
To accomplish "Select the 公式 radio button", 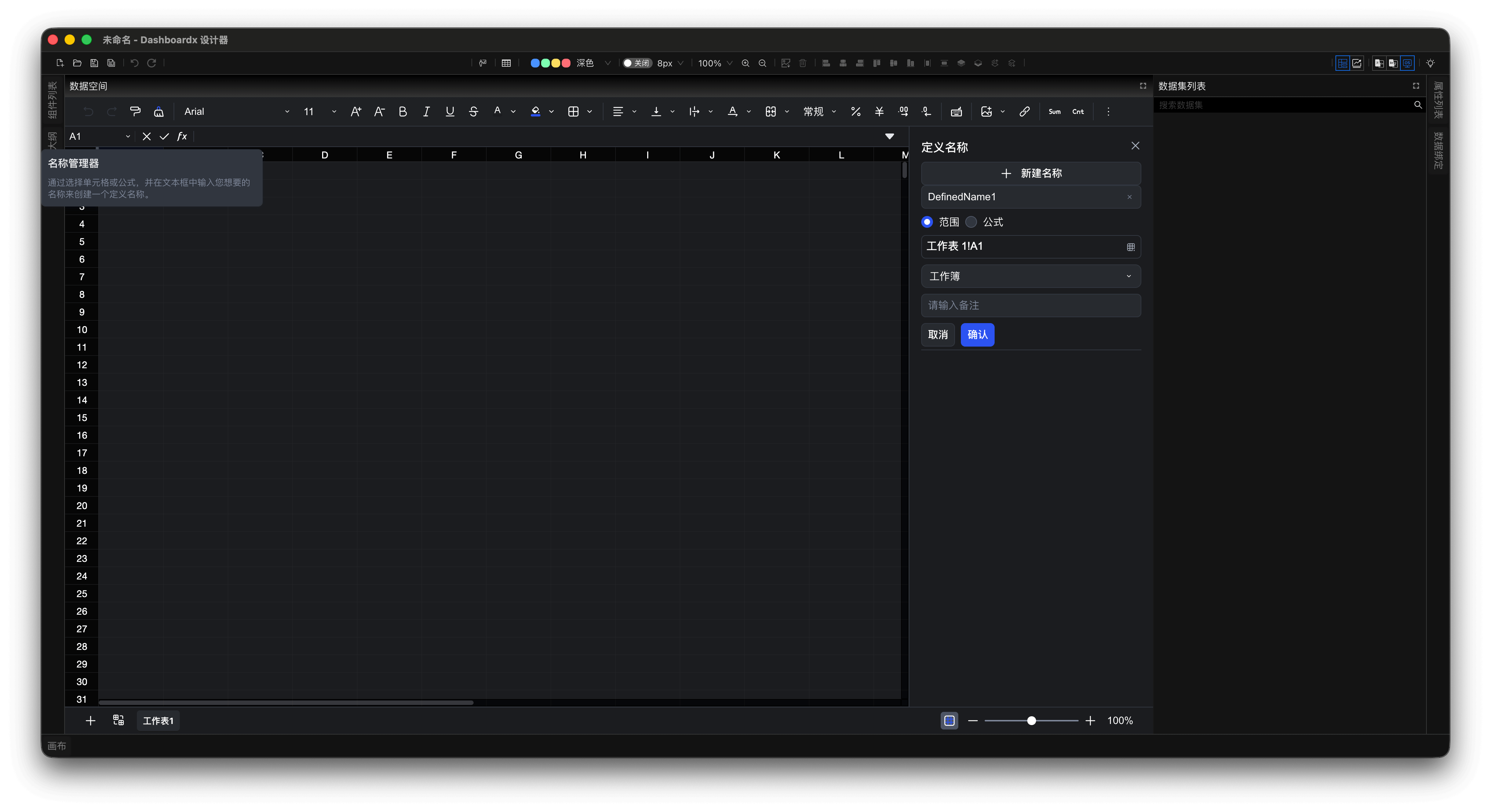I will point(971,222).
